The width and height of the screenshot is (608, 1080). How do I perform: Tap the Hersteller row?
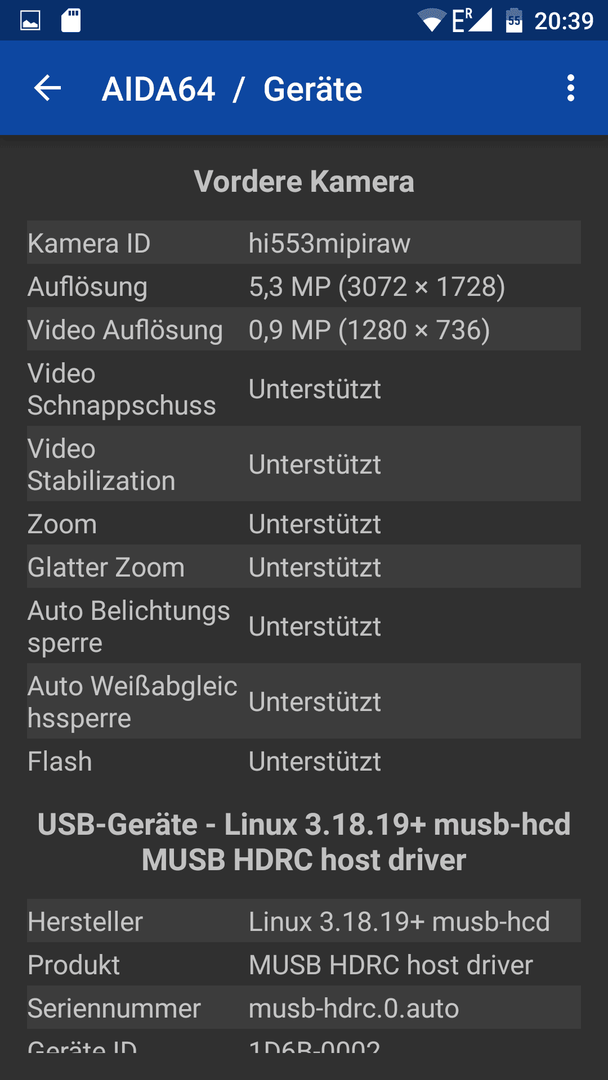click(x=304, y=921)
